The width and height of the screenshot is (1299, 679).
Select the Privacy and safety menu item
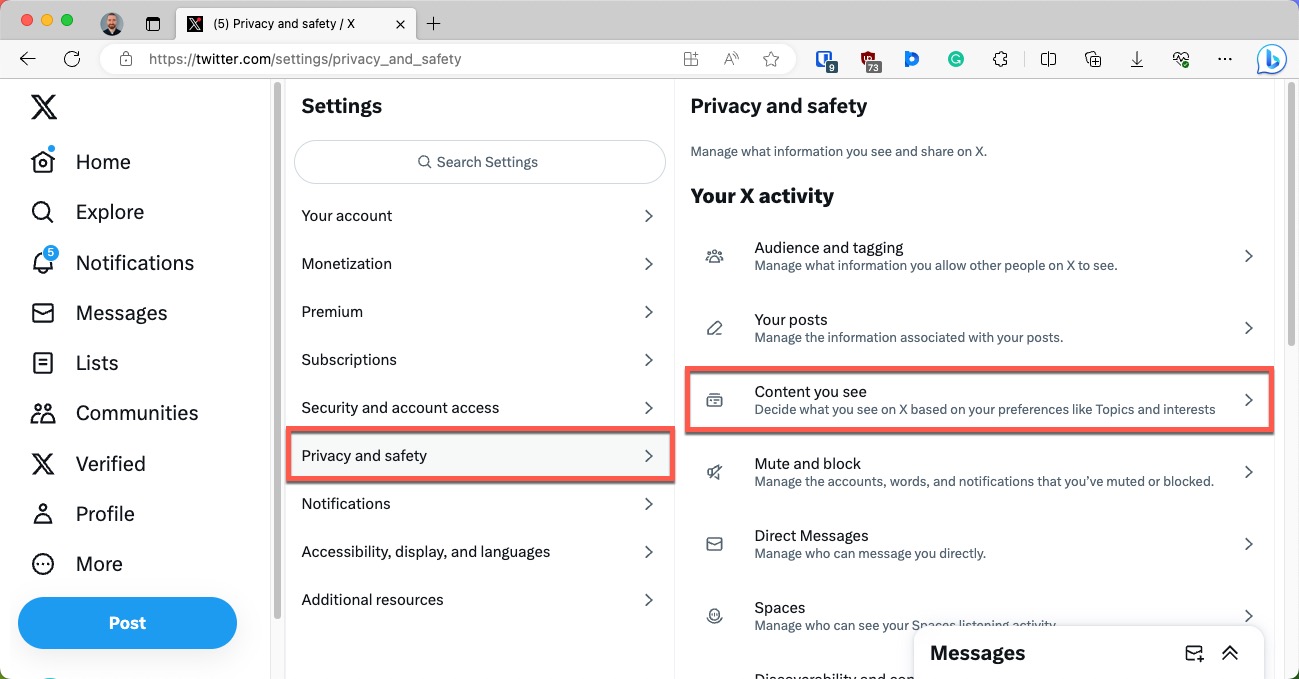[479, 455]
